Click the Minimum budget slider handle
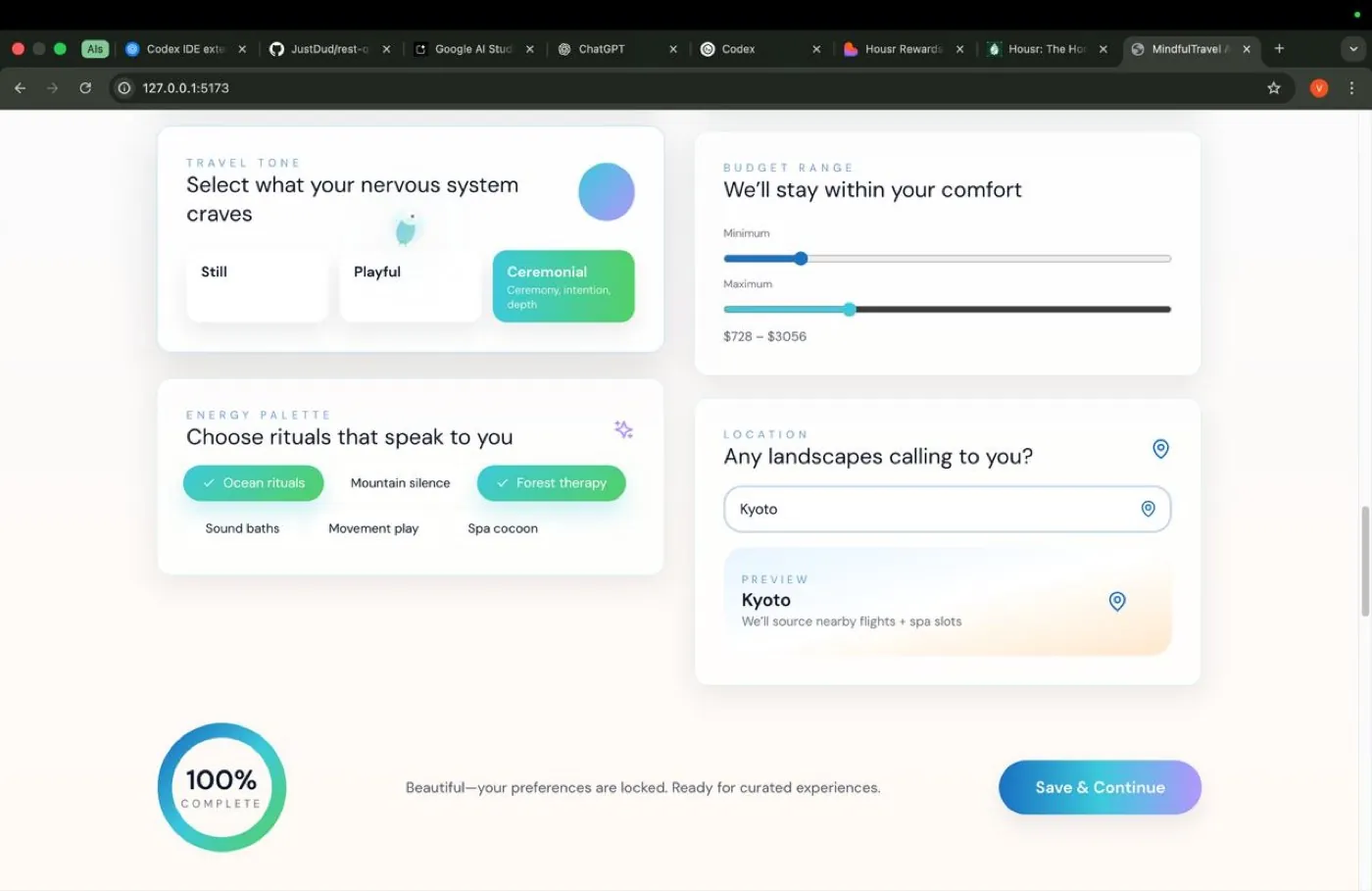 pyautogui.click(x=801, y=259)
